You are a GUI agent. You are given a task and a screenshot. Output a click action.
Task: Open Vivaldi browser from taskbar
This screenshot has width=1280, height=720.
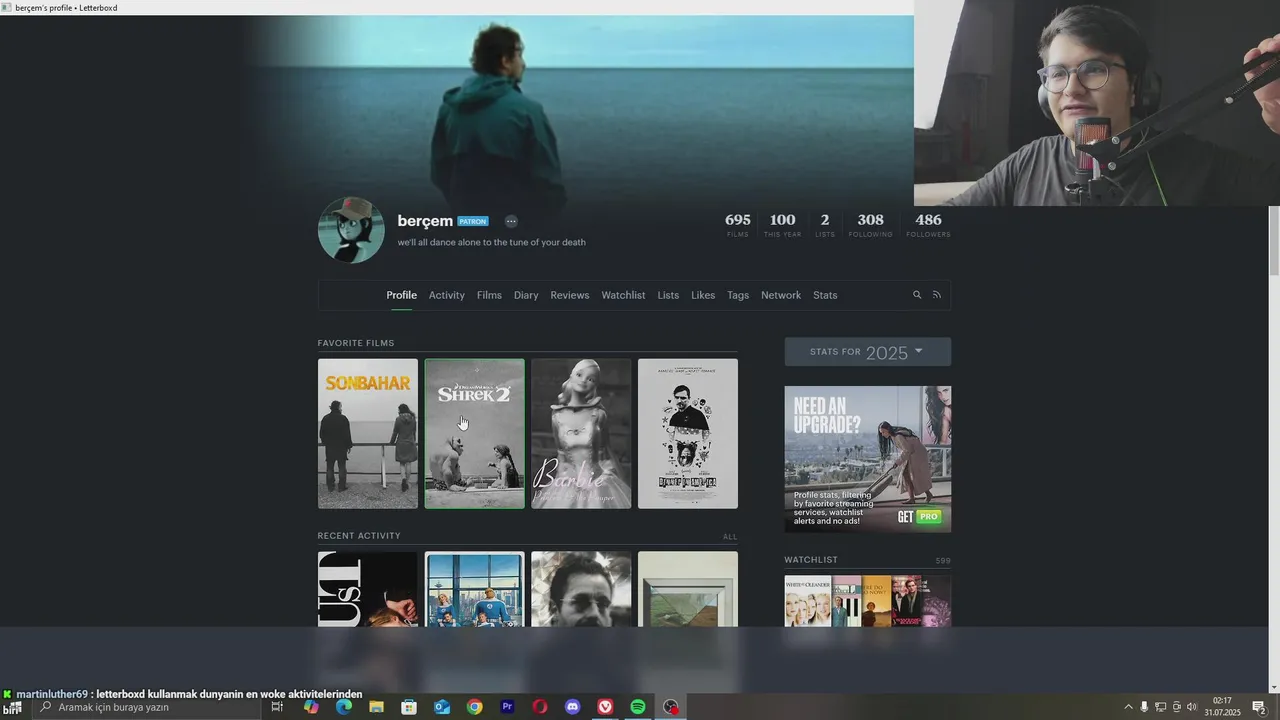(605, 707)
